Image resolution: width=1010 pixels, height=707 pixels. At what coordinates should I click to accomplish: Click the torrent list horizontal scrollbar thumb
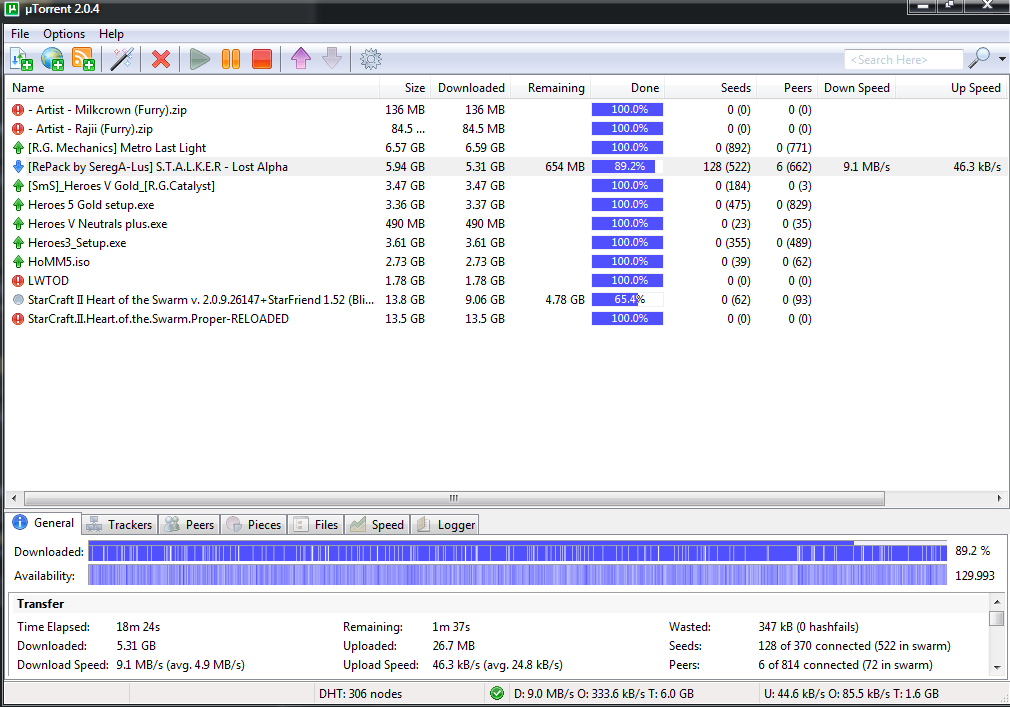pos(454,498)
